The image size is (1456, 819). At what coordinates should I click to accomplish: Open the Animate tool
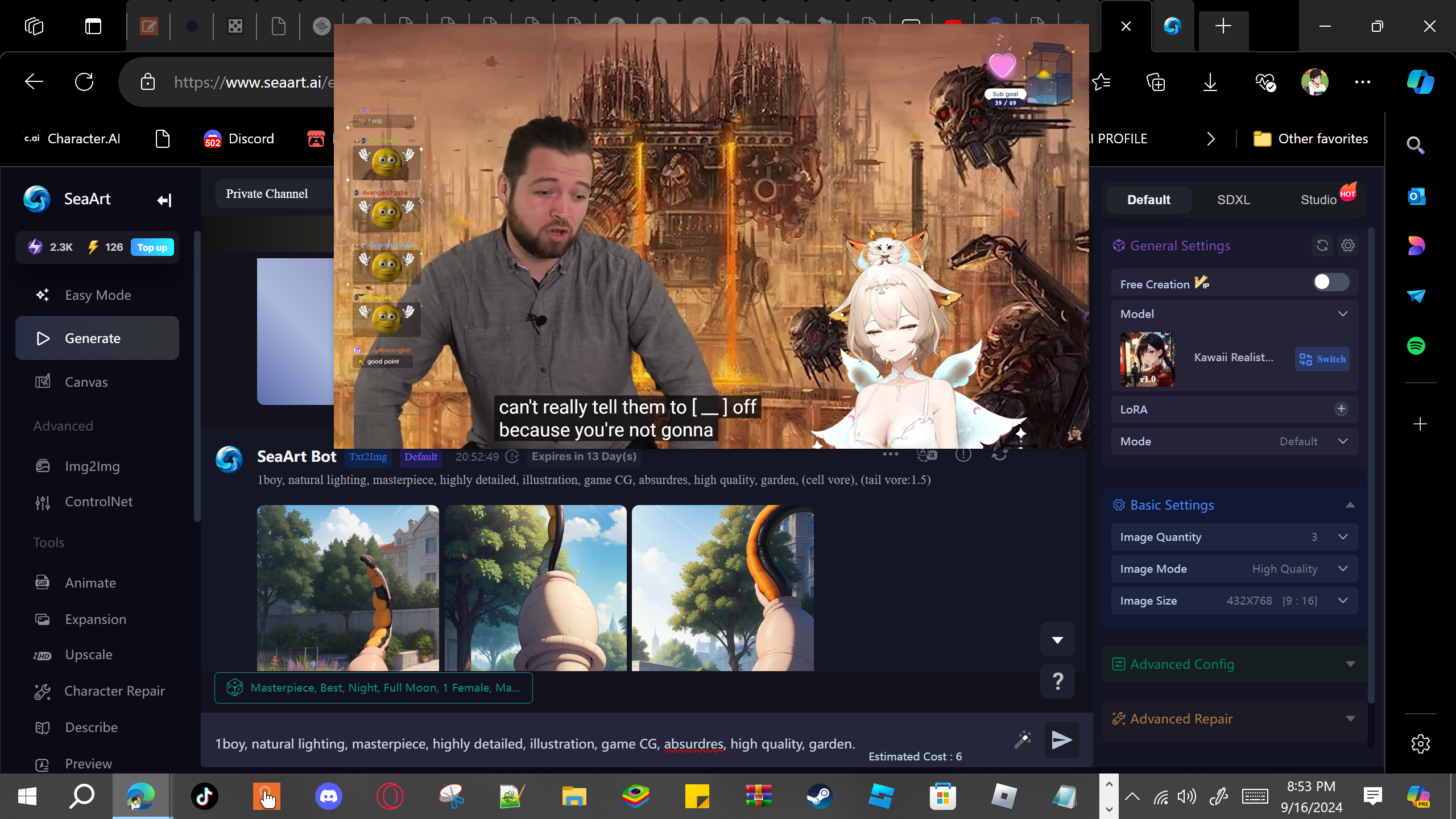pyautogui.click(x=97, y=583)
